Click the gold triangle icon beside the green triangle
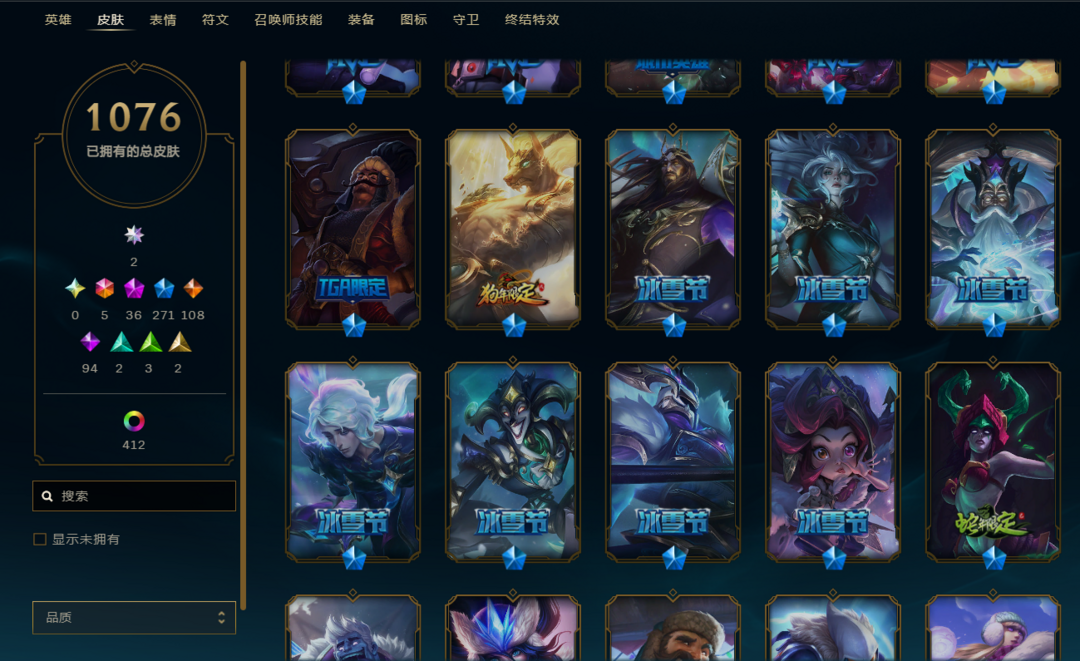This screenshot has height=661, width=1080. pos(180,342)
